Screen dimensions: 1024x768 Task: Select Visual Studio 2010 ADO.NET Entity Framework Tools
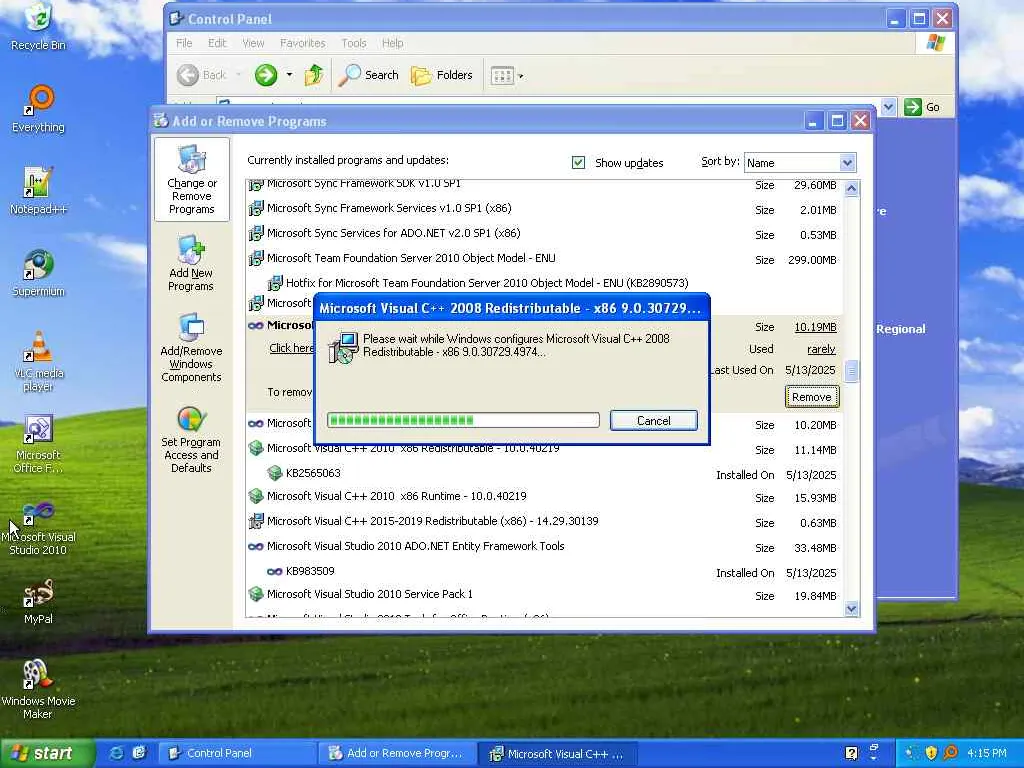[x=544, y=547]
